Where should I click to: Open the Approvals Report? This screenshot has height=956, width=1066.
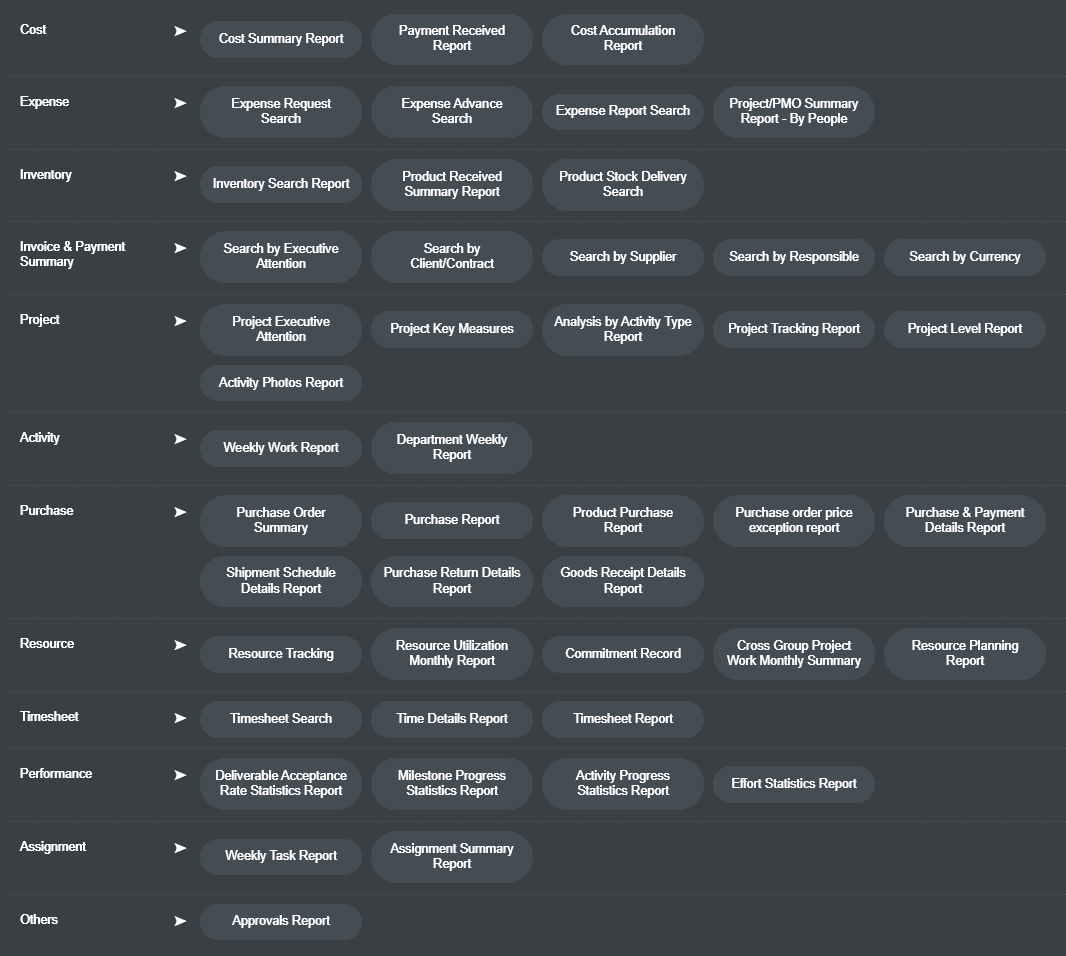[281, 921]
